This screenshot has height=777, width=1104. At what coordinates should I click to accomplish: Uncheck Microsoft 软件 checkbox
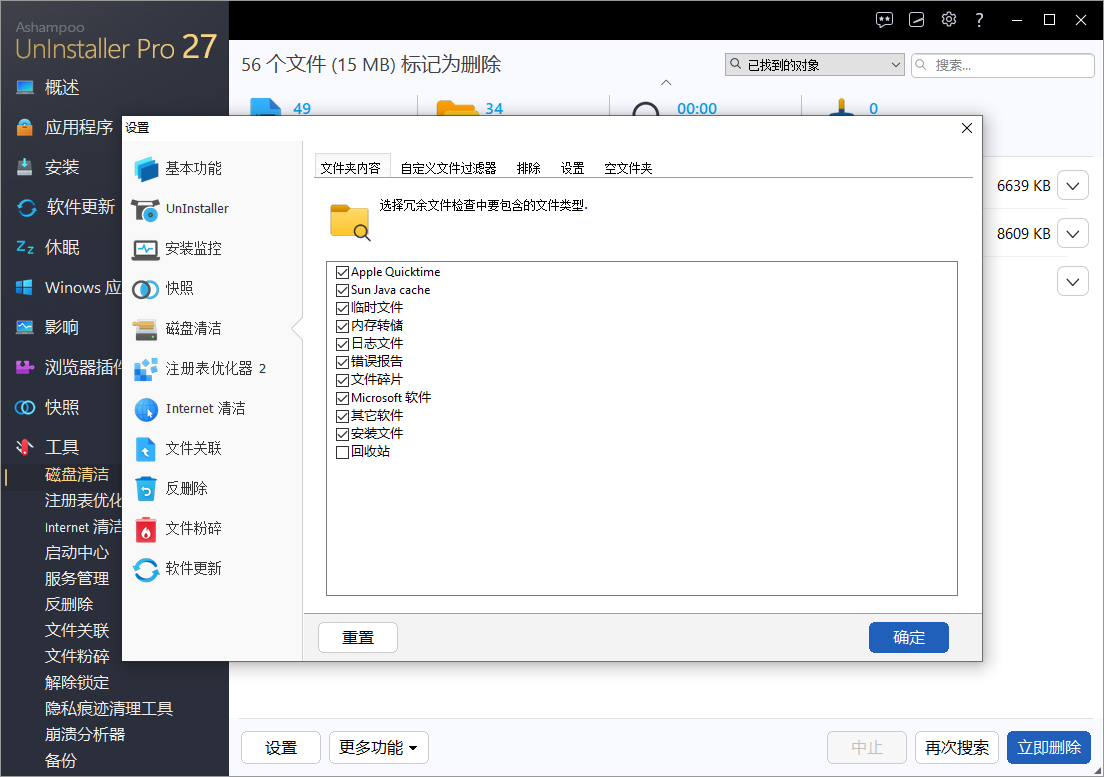pos(342,398)
